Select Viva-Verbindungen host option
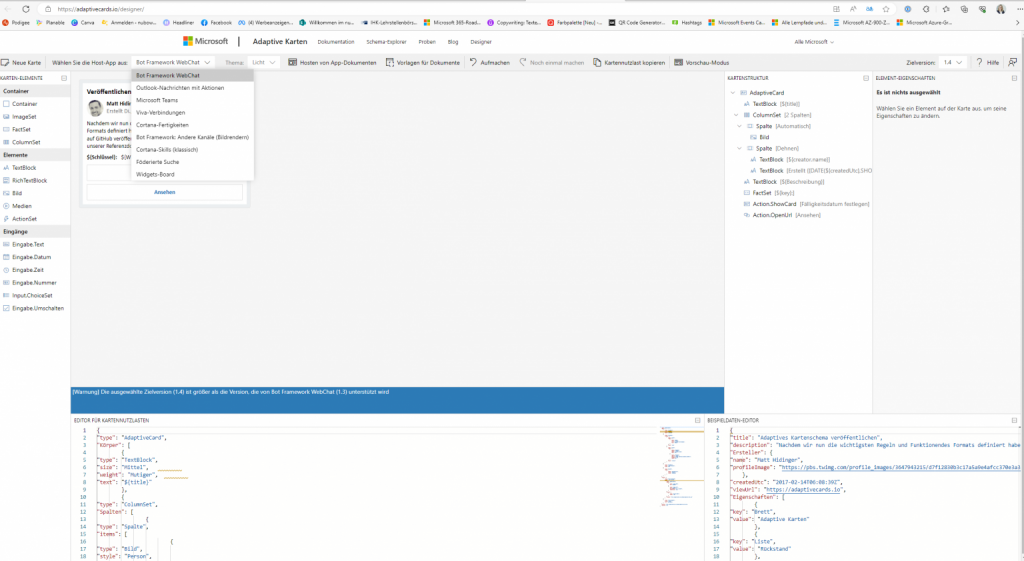This screenshot has width=1024, height=561. point(192,112)
